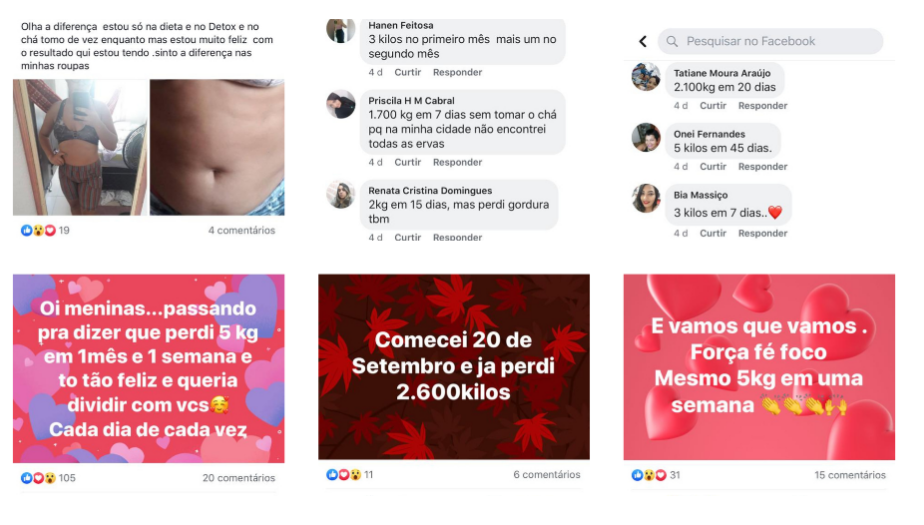Click Responder under Bia Massiço's comment
Image resolution: width=924 pixels, height=525 pixels.
[763, 233]
